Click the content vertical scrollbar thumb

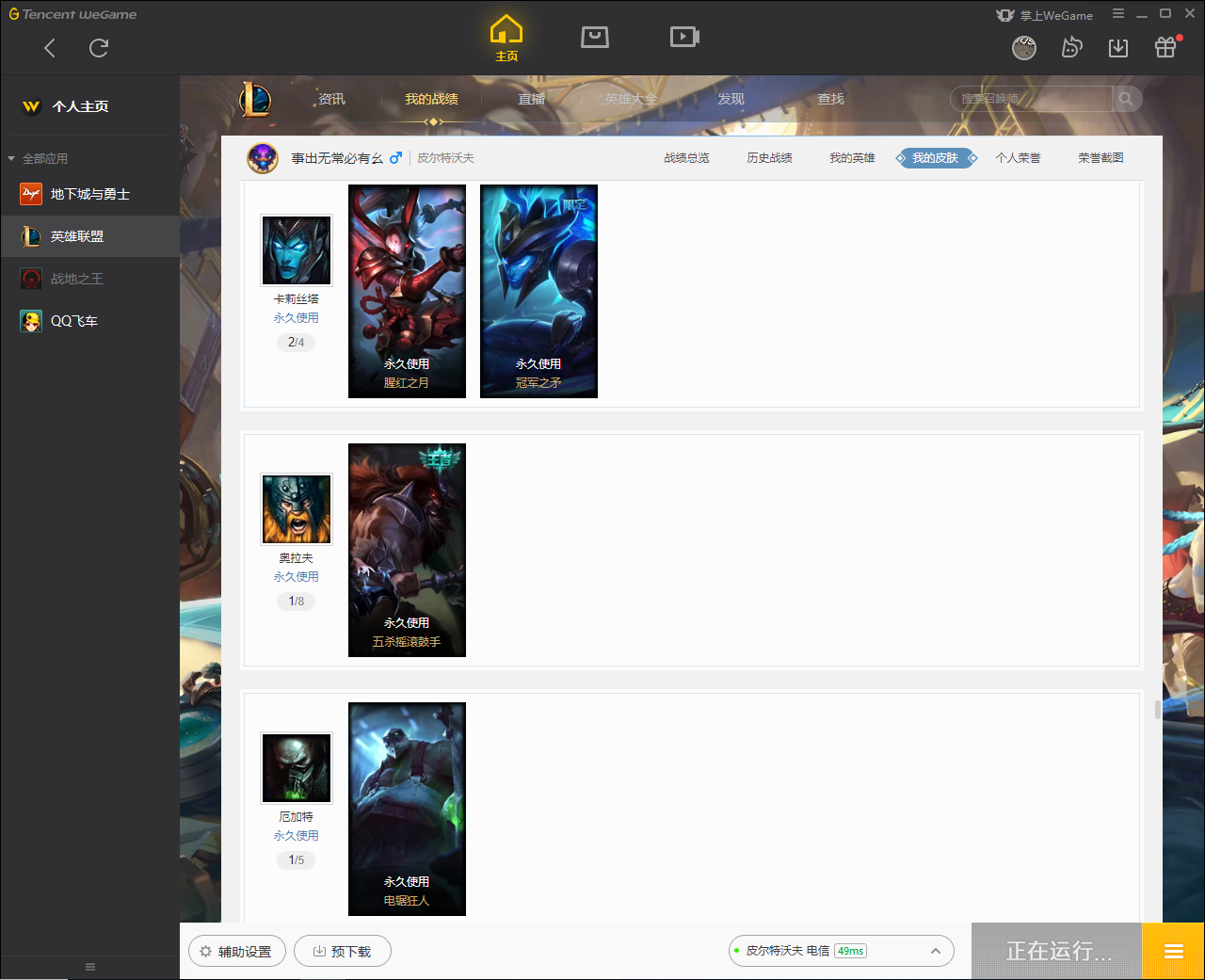(x=1158, y=708)
